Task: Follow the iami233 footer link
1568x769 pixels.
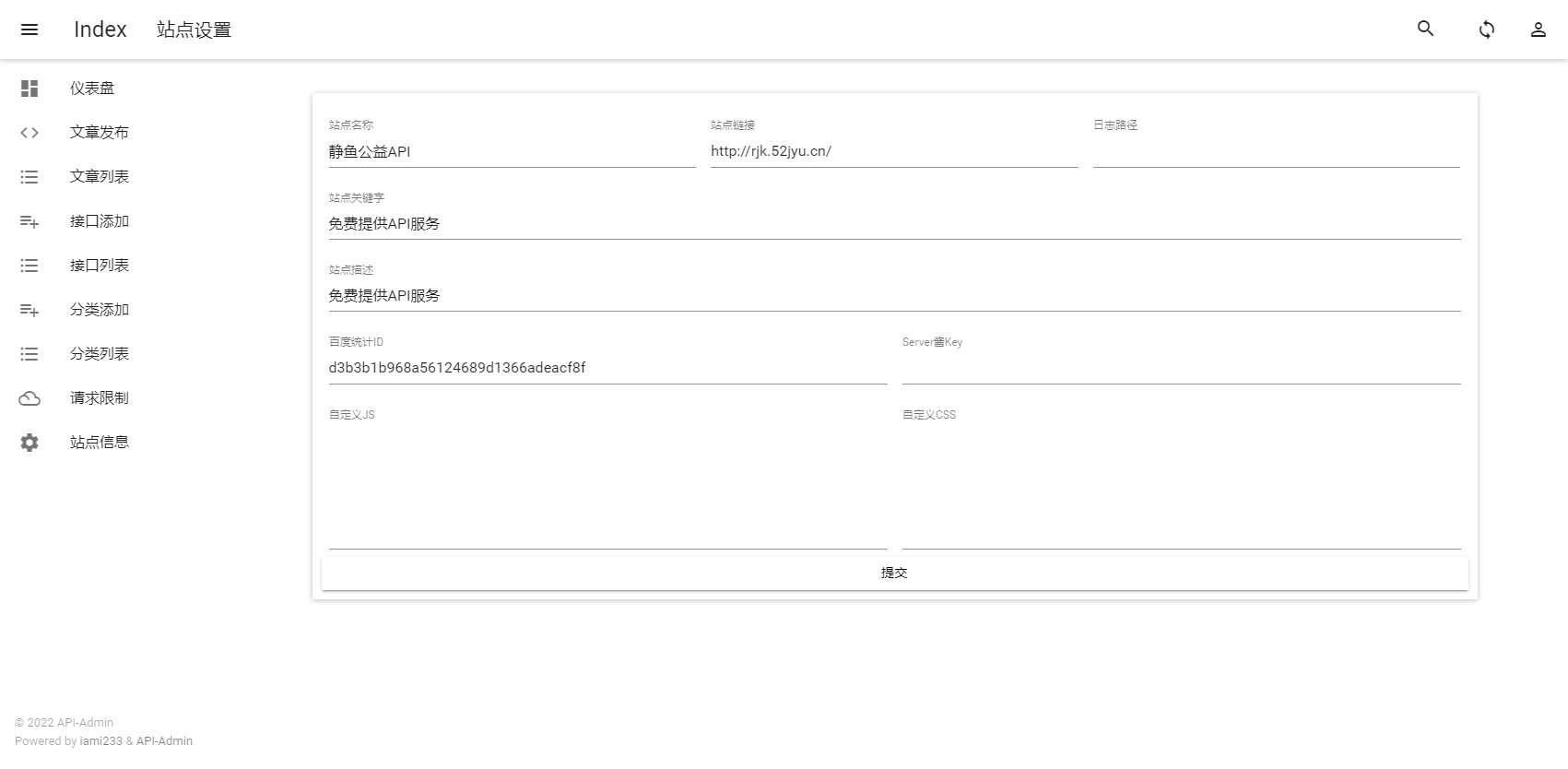Action: [100, 741]
